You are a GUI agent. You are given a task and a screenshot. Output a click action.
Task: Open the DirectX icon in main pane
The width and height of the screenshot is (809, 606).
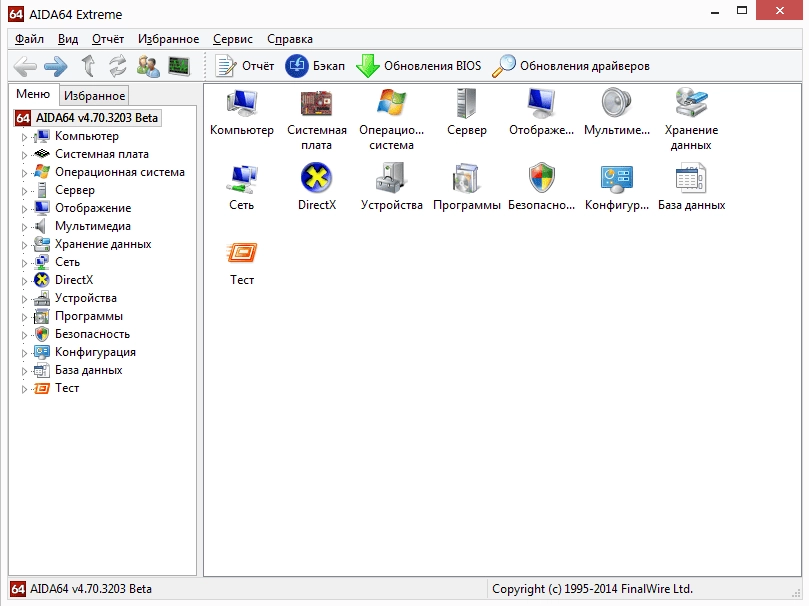316,178
